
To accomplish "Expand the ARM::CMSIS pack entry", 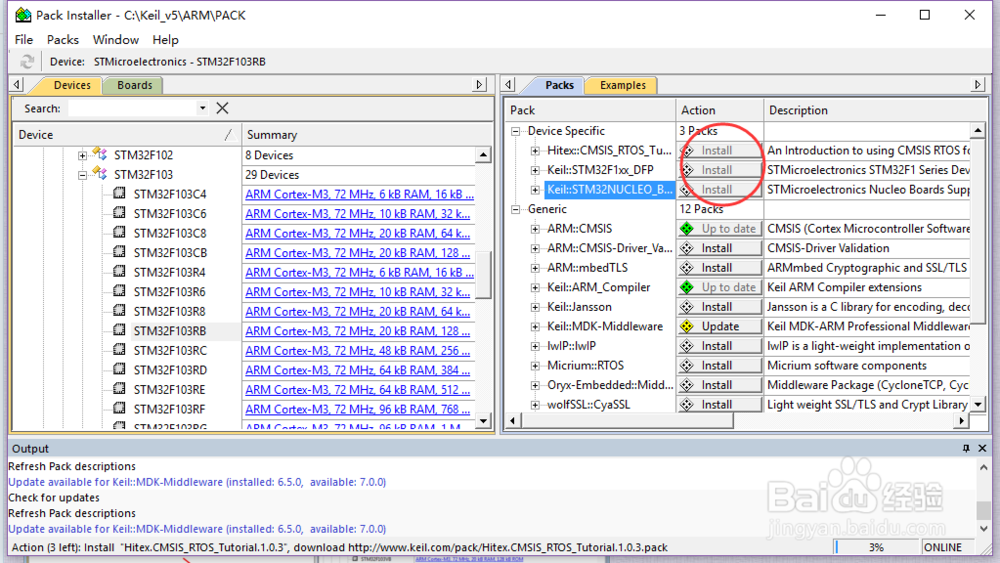I will 535,229.
